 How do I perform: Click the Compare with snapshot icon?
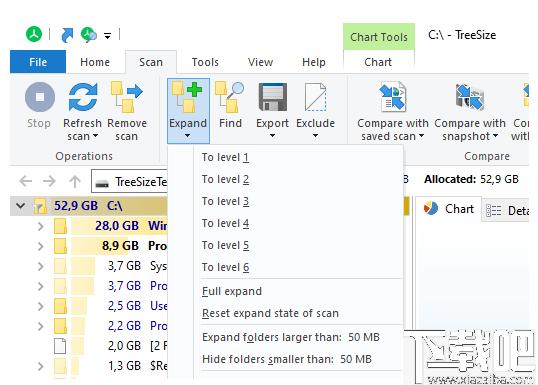pyautogui.click(x=470, y=97)
